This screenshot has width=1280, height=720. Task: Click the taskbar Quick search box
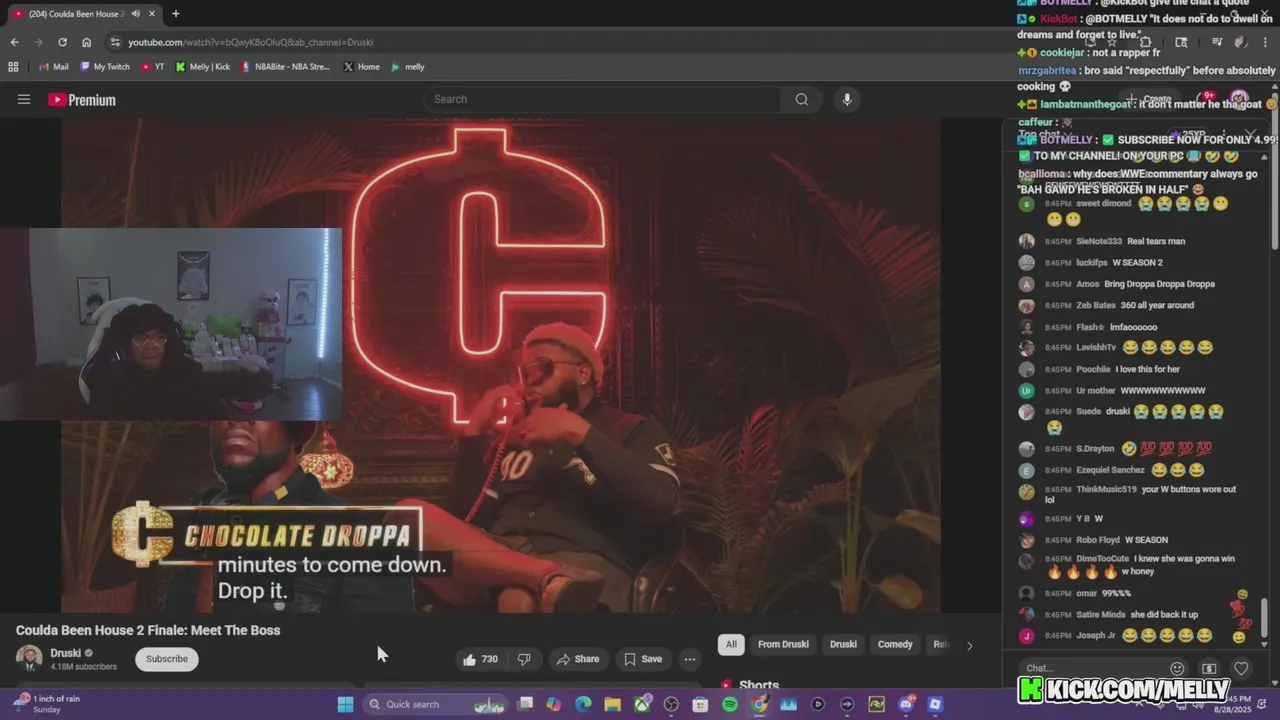click(x=435, y=704)
